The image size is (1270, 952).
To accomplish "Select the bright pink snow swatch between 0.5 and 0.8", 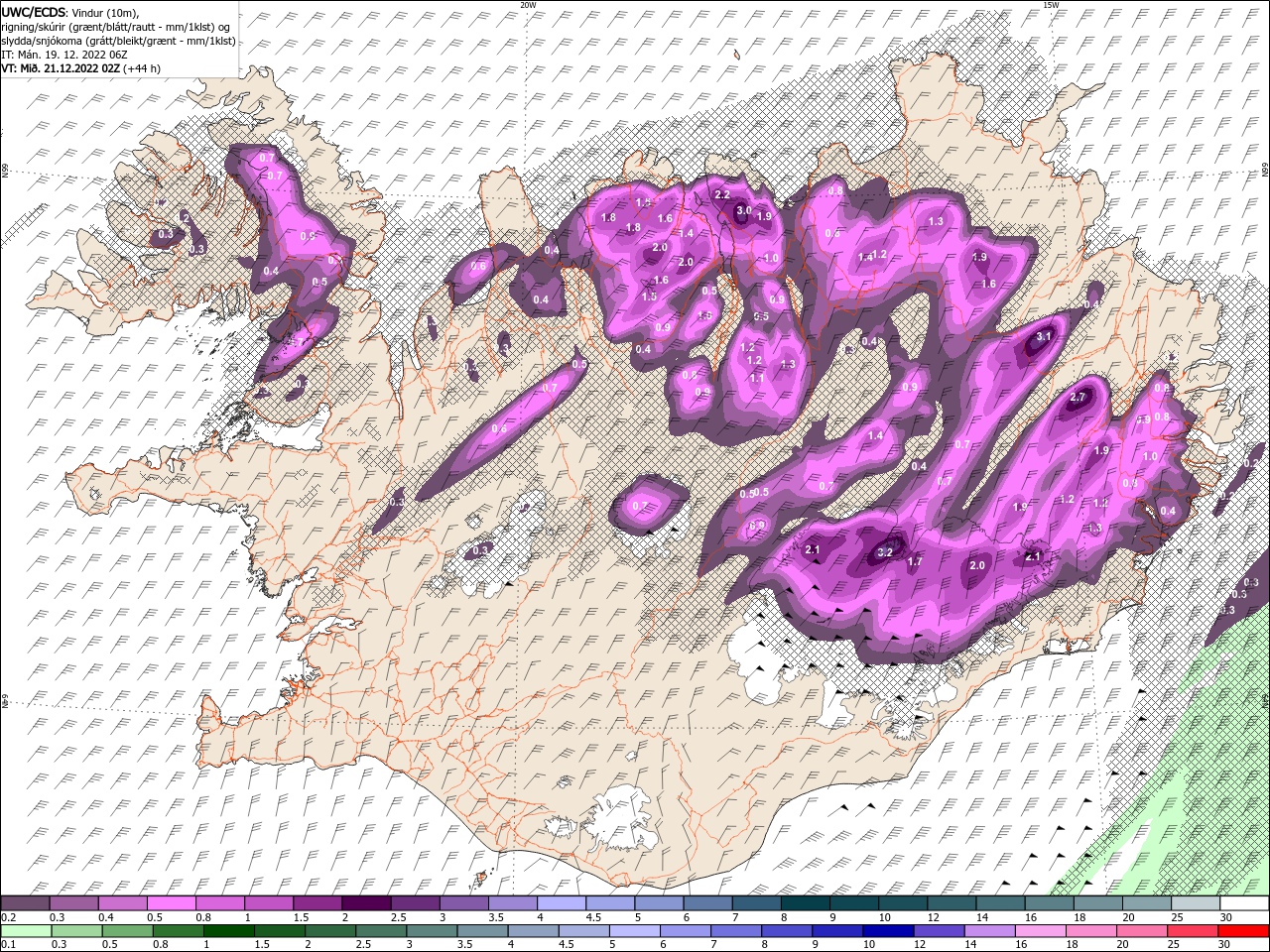I will (x=171, y=903).
